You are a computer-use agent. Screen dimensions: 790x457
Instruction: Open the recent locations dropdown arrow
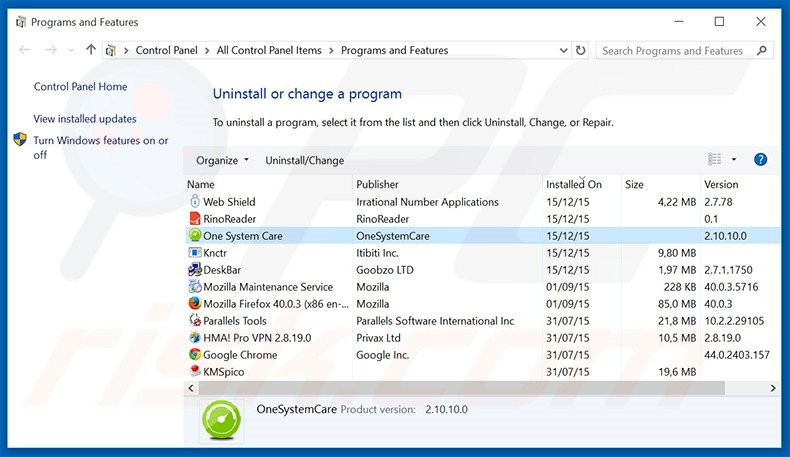pyautogui.click(x=71, y=50)
